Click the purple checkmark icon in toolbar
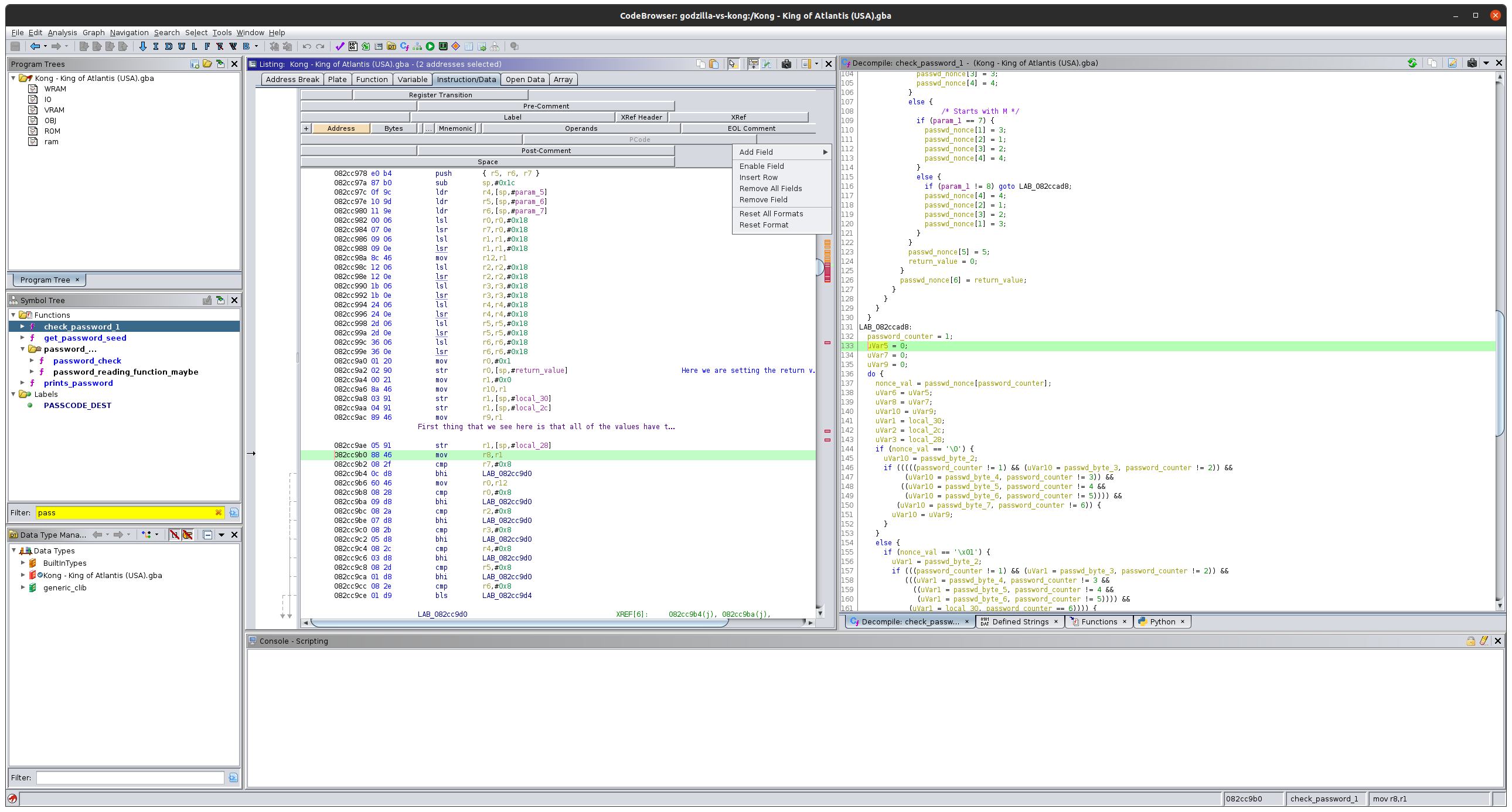Image resolution: width=1512 pixels, height=812 pixels. tap(339, 46)
